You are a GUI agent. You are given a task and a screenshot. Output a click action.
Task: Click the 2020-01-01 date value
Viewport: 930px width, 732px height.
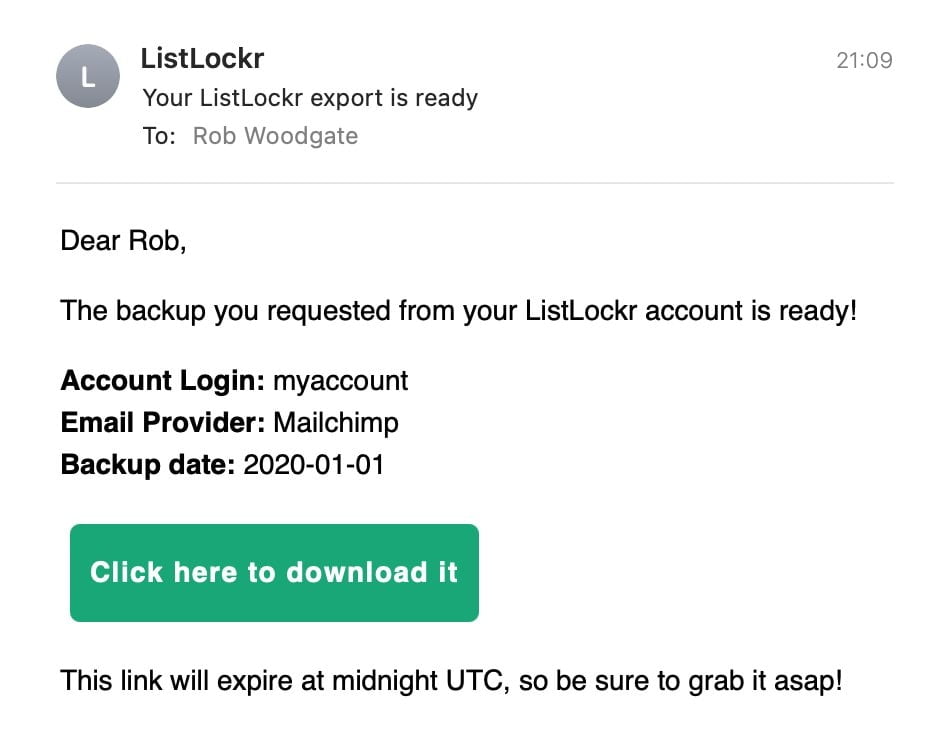click(313, 465)
